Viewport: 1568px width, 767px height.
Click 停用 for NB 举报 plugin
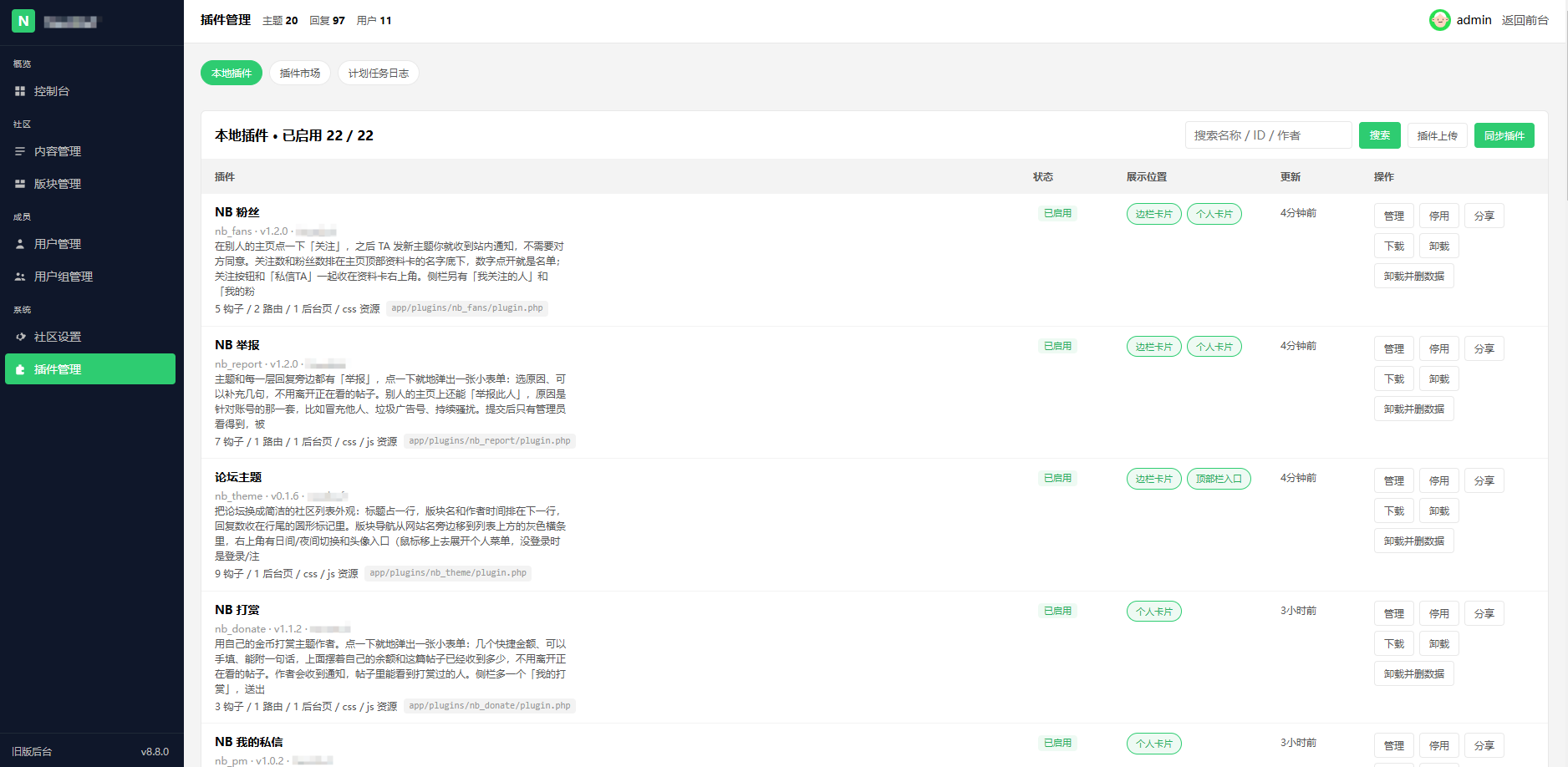(1439, 348)
